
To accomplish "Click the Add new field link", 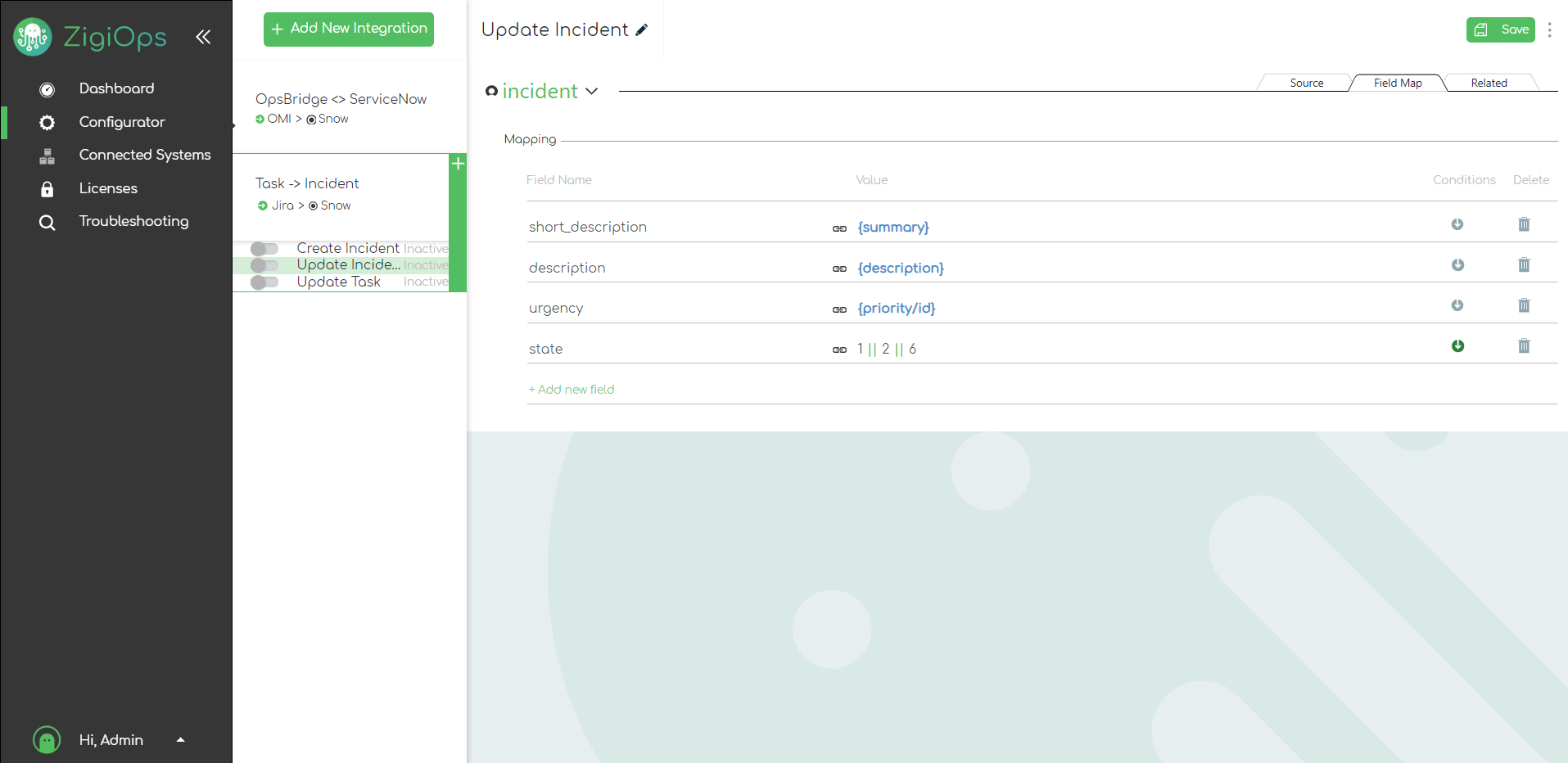I will 572,390.
